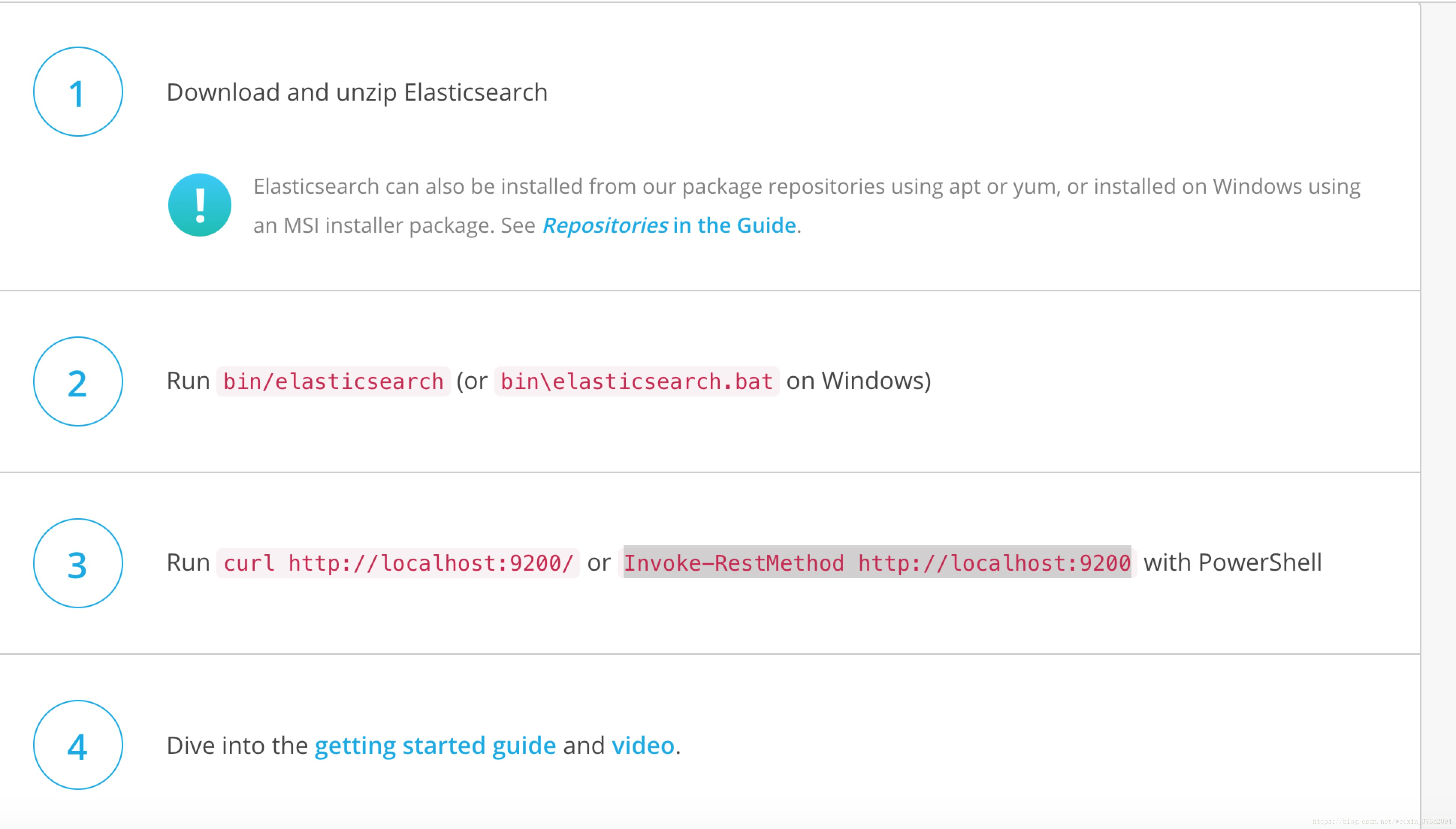
Task: Click the curl http://localhost:9200/ command
Action: click(398, 563)
